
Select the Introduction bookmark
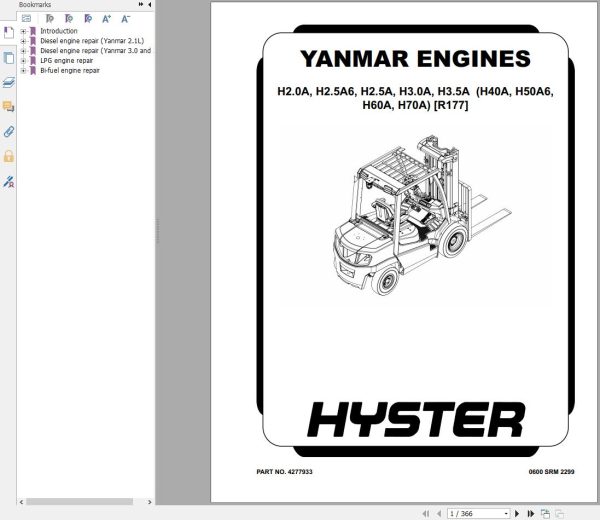pos(59,31)
